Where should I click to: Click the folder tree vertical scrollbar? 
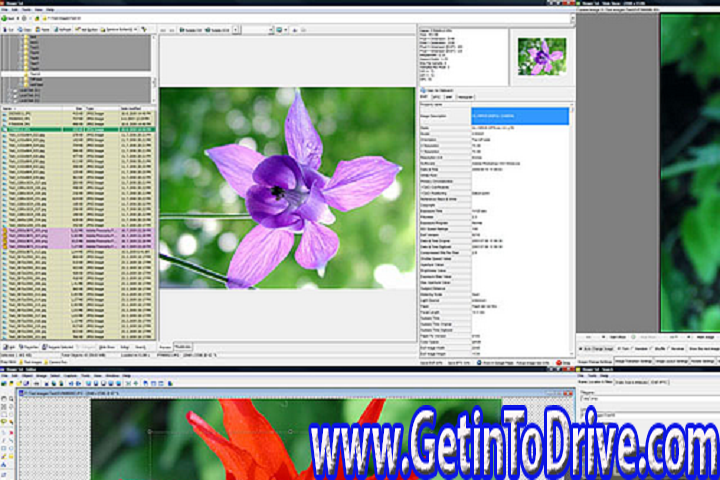pos(154,69)
